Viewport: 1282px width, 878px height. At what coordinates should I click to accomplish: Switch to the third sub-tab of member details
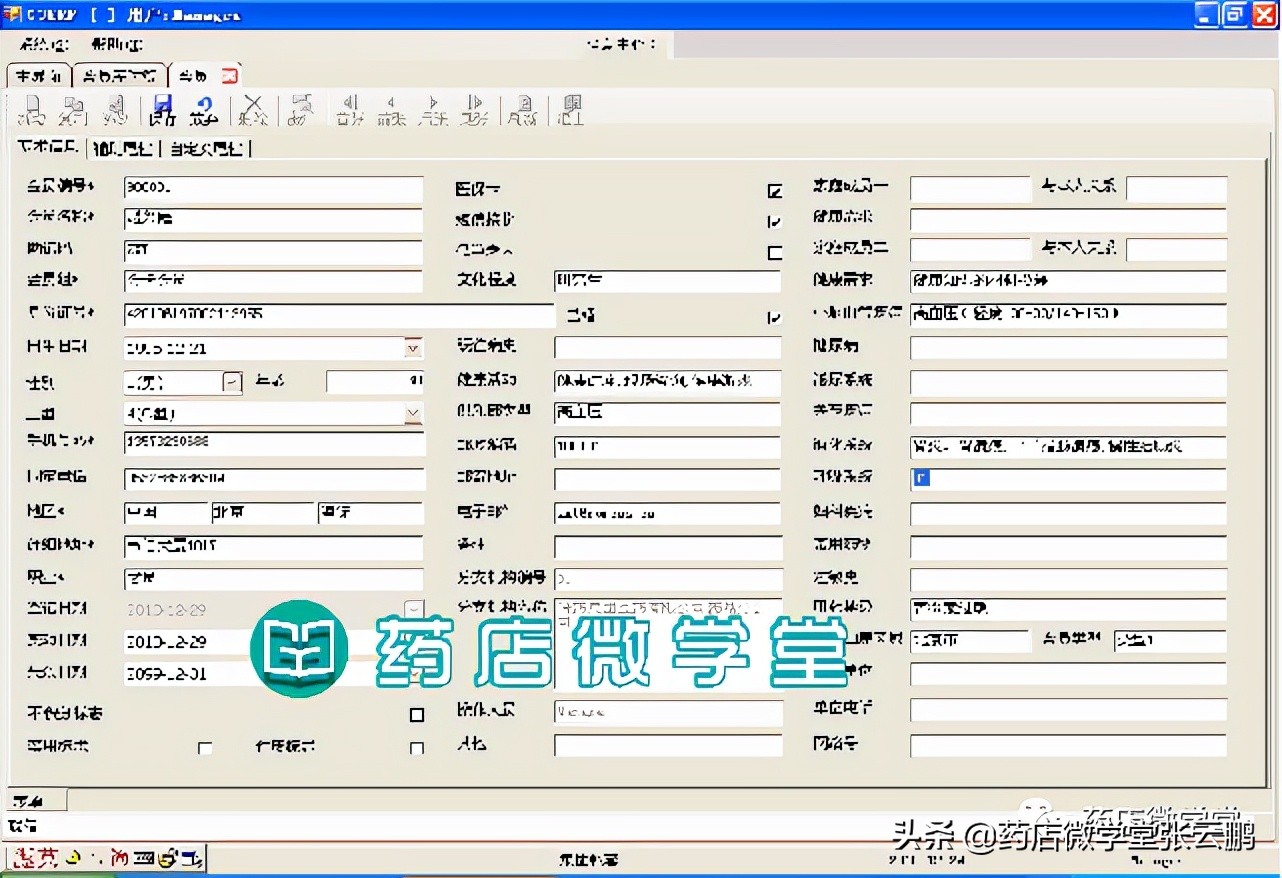coord(207,148)
